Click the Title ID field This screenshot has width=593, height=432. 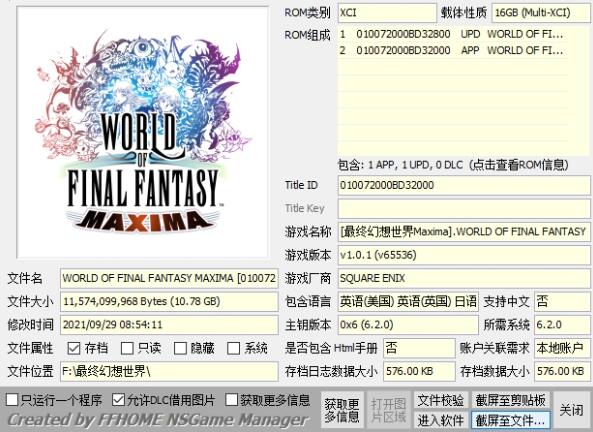coord(464,185)
